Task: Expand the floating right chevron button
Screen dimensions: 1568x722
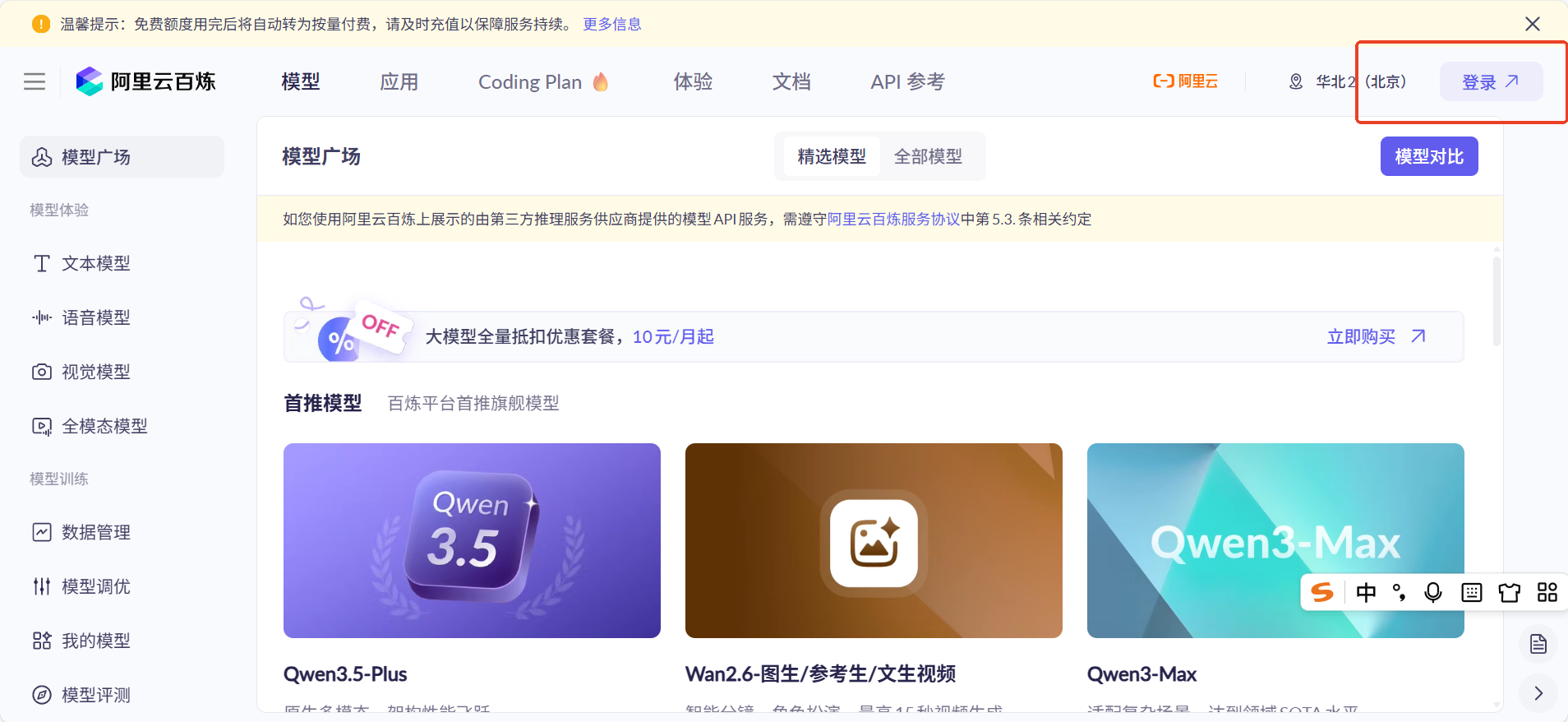Action: [1538, 693]
